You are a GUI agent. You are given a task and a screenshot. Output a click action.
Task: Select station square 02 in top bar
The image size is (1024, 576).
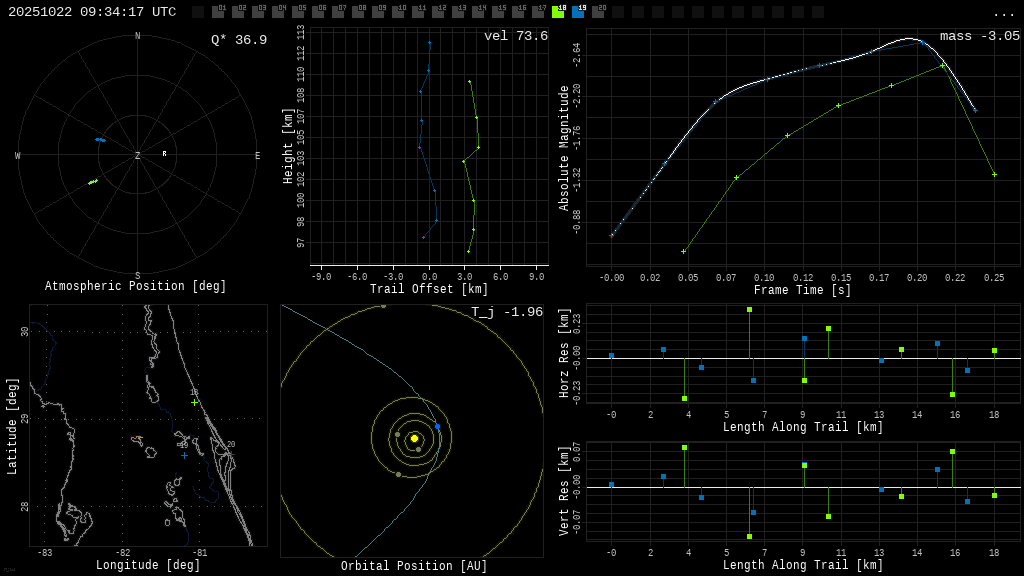[238, 12]
